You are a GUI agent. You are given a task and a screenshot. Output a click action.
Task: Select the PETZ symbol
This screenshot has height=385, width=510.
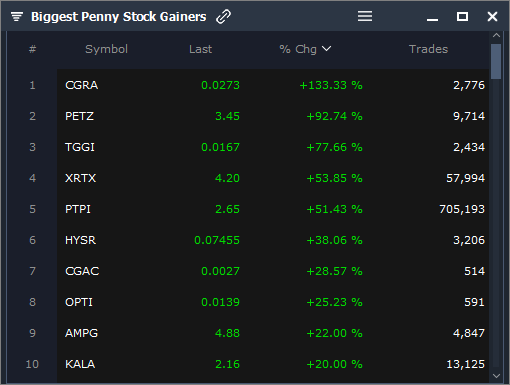coord(79,116)
